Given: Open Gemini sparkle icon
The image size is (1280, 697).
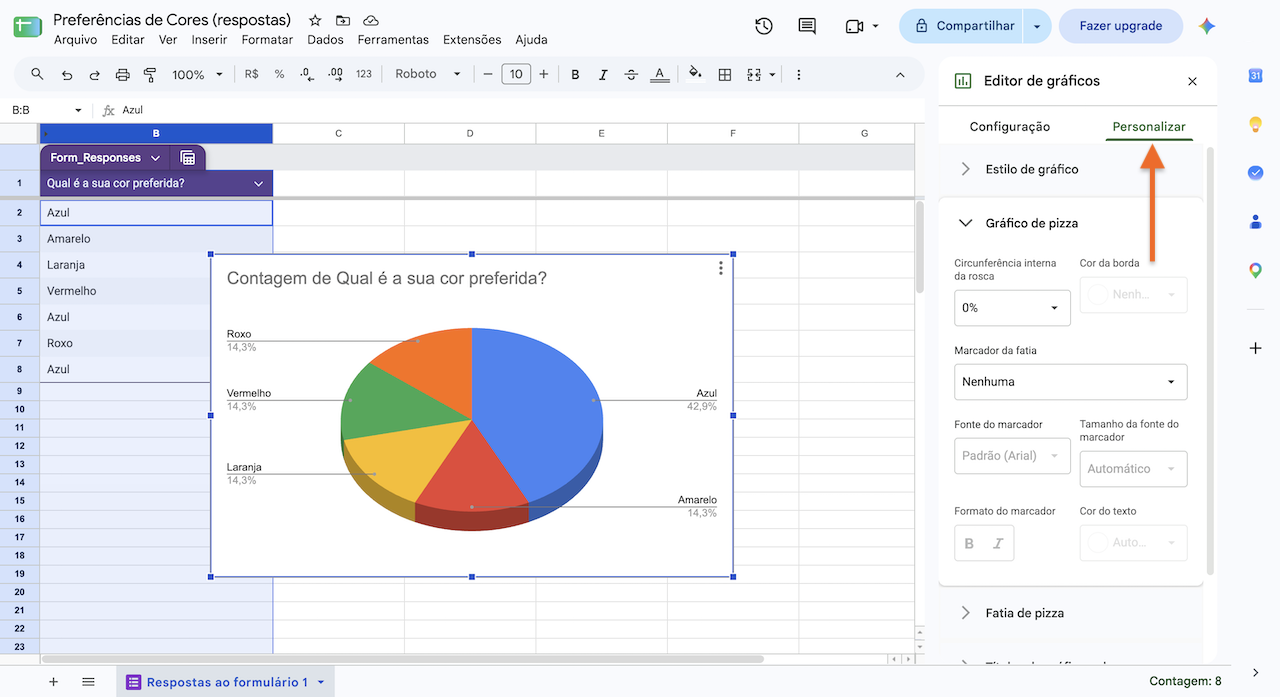Looking at the screenshot, I should [1207, 26].
